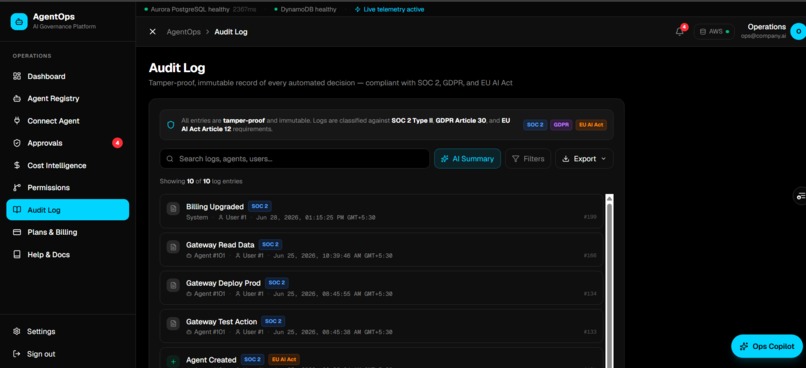
Task: Open the Ops Copilot assistant button
Action: point(767,346)
